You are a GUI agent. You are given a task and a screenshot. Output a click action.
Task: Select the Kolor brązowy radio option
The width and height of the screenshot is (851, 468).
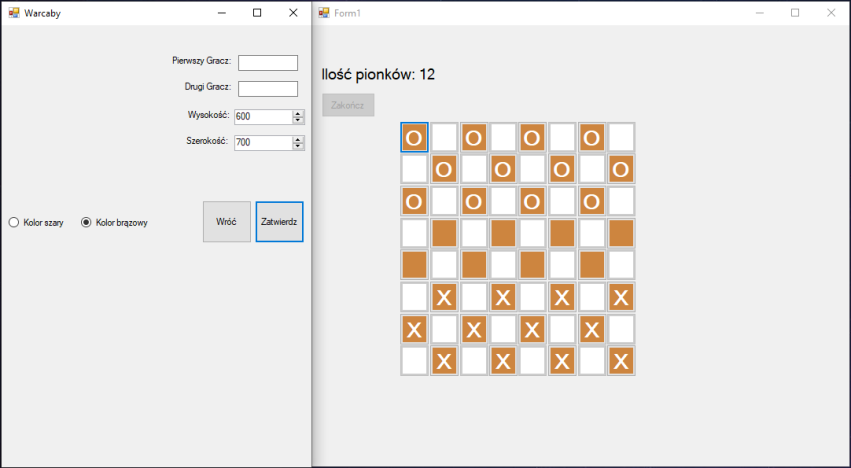(86, 222)
